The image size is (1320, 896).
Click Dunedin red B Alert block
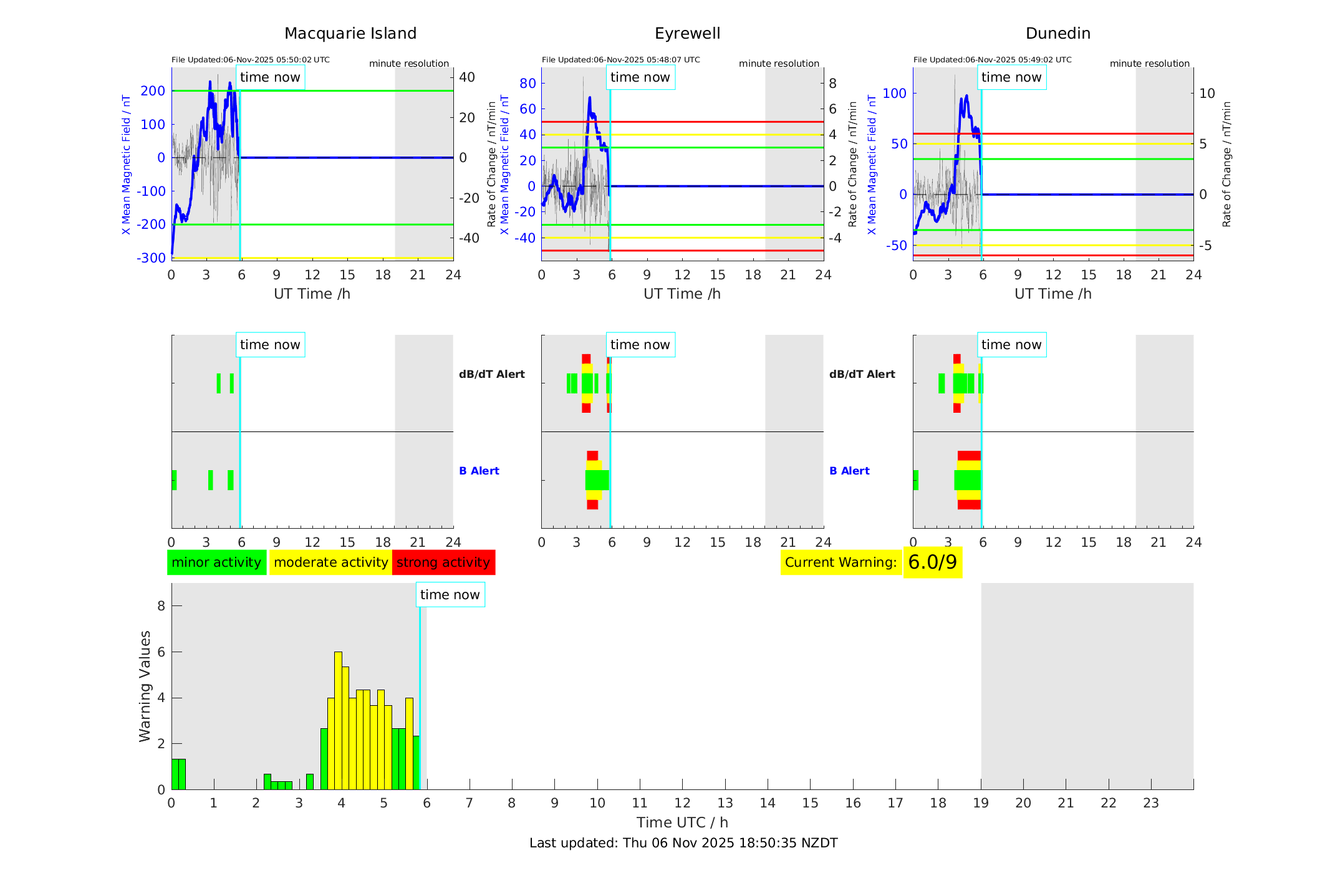[968, 456]
